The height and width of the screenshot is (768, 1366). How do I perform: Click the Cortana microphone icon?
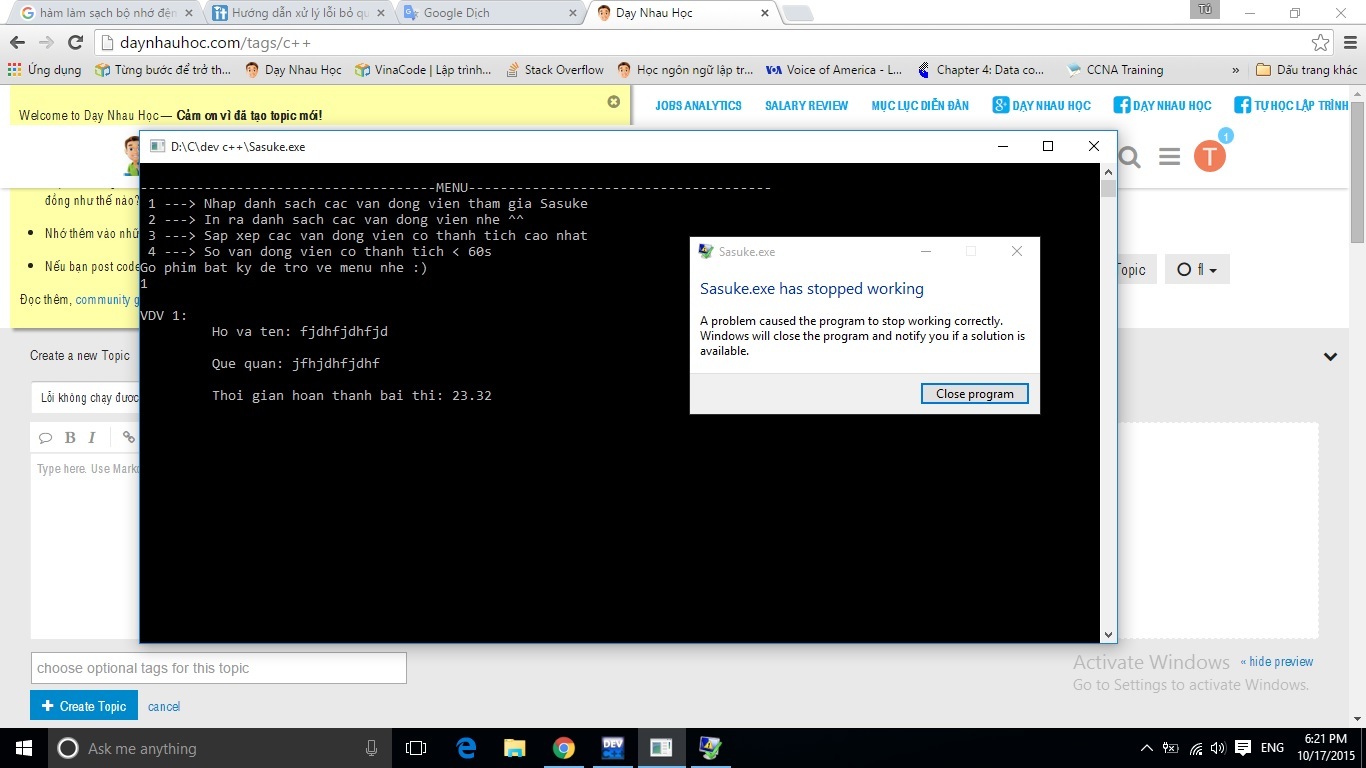tap(371, 748)
